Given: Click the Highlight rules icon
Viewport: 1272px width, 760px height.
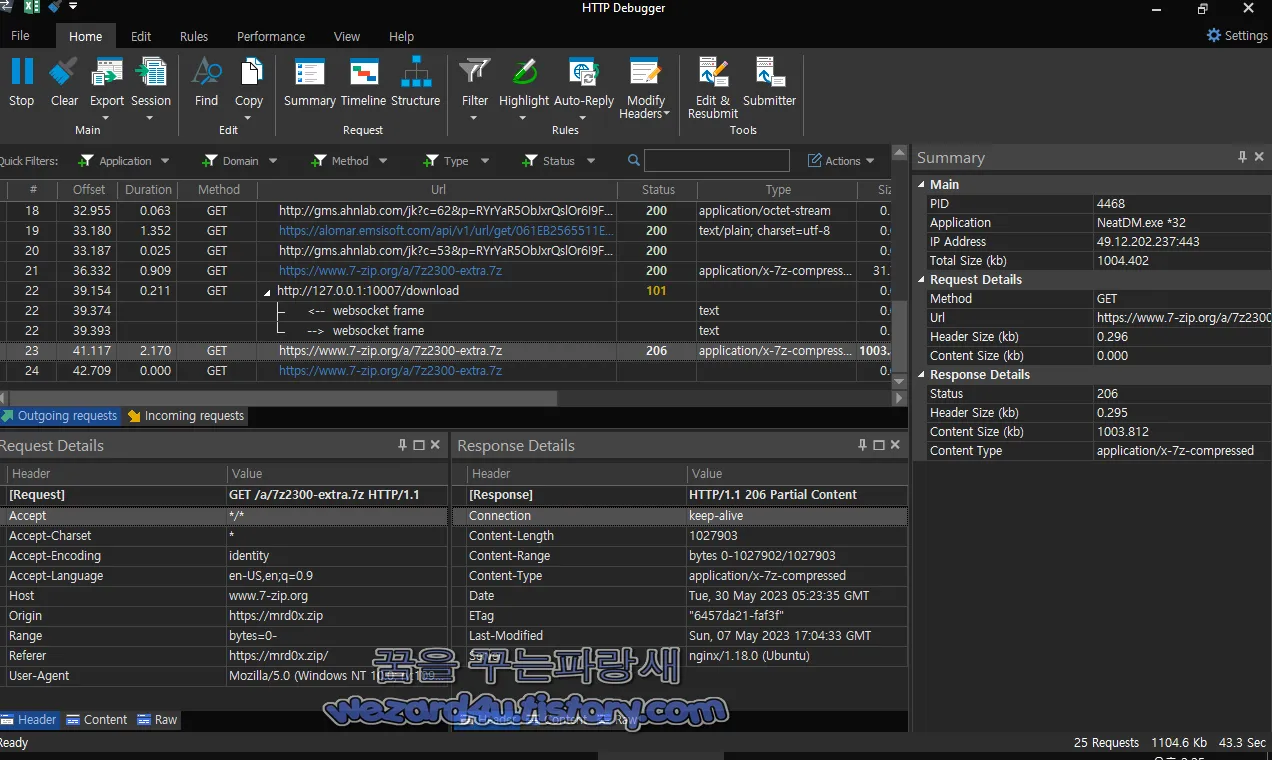Looking at the screenshot, I should [524, 72].
